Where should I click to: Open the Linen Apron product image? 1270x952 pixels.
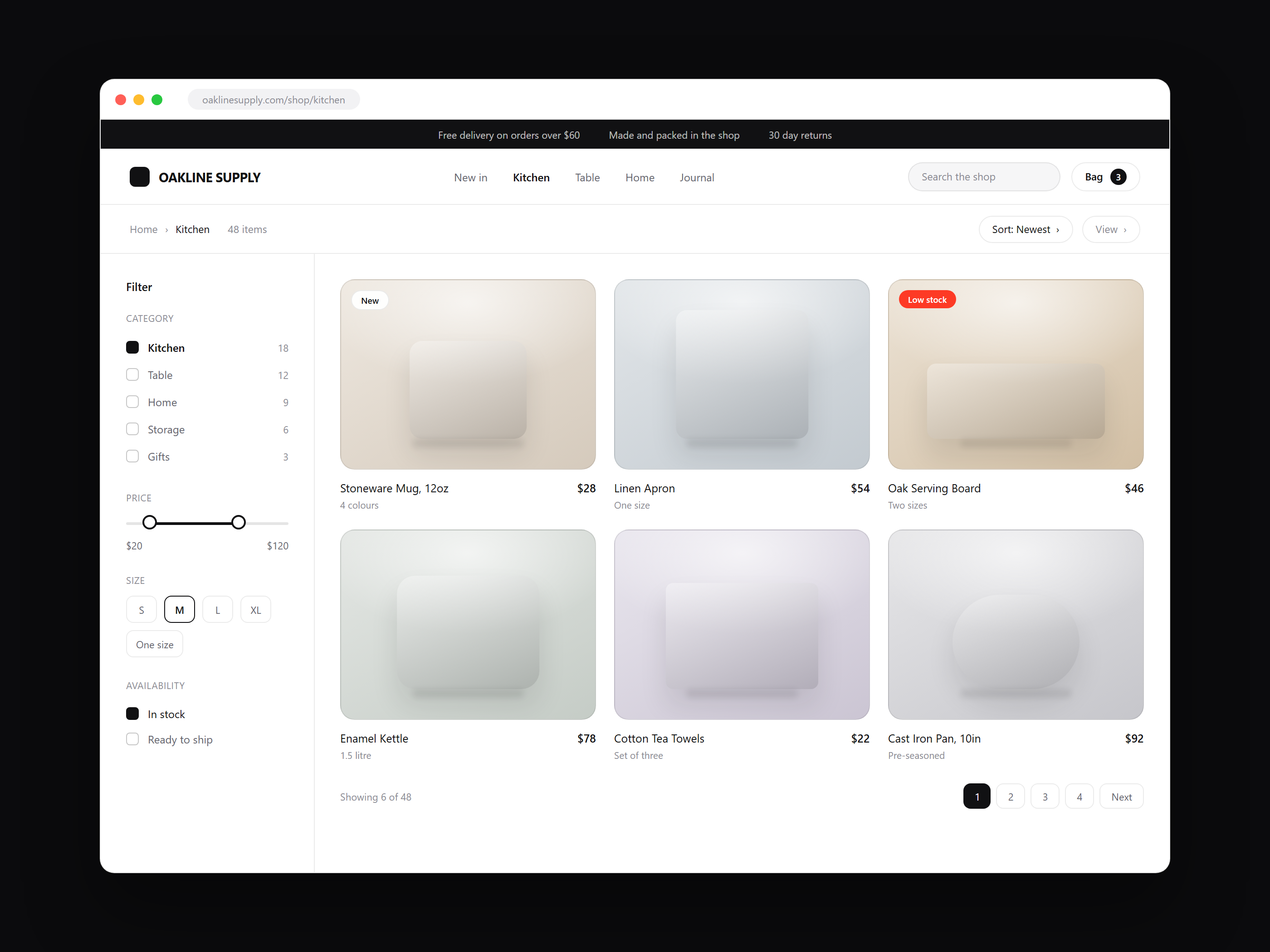(741, 374)
